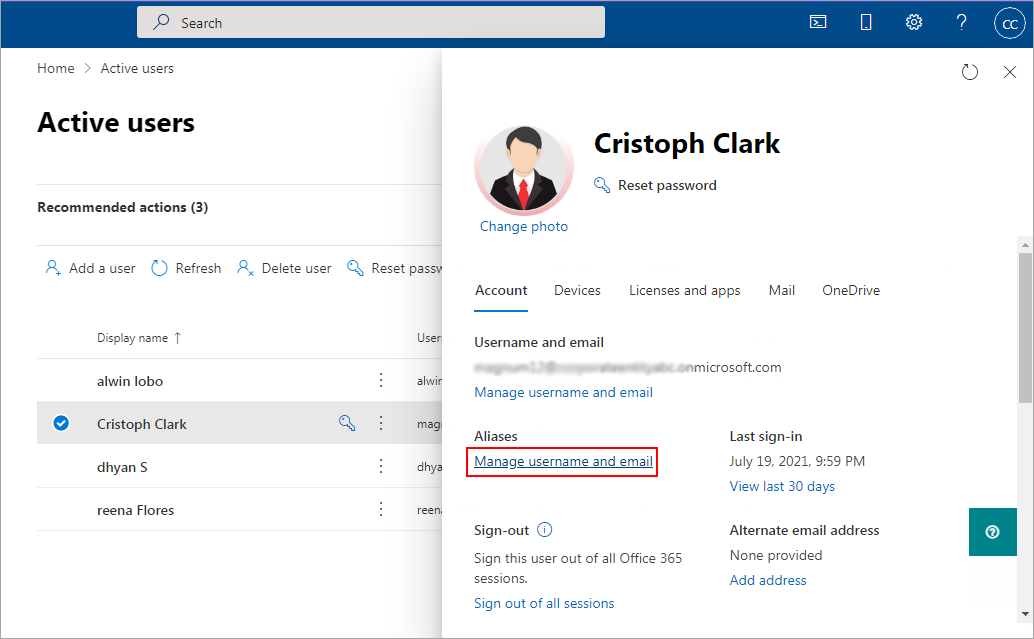Switch to the Devices tab
Screen dimensions: 1034x639
pyautogui.click(x=577, y=290)
